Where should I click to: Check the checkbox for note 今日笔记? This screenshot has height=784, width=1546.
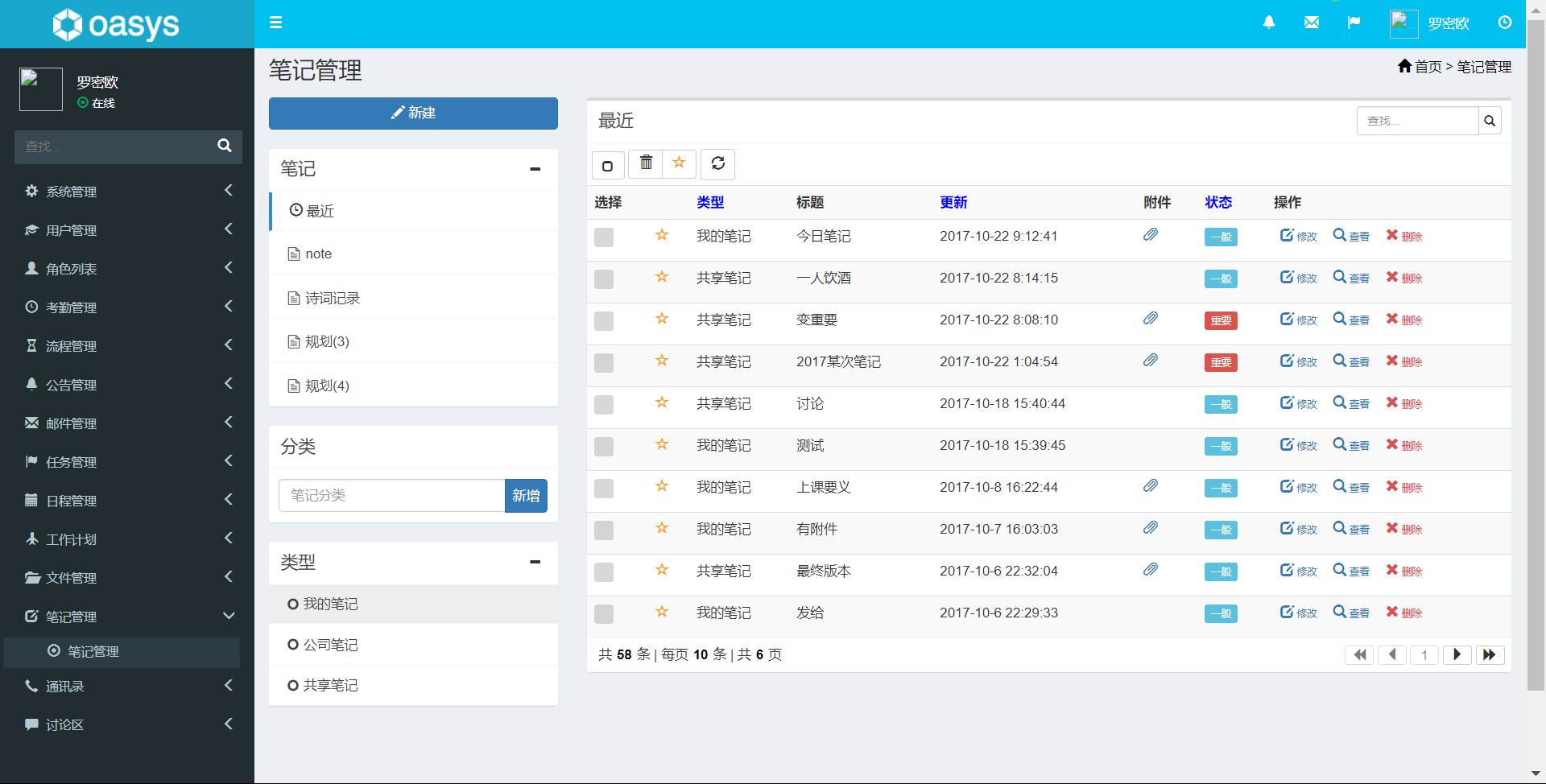point(604,237)
